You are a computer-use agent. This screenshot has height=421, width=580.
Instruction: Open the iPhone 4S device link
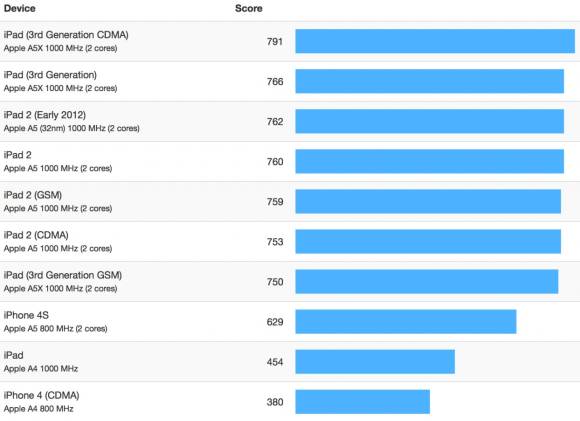[26, 315]
